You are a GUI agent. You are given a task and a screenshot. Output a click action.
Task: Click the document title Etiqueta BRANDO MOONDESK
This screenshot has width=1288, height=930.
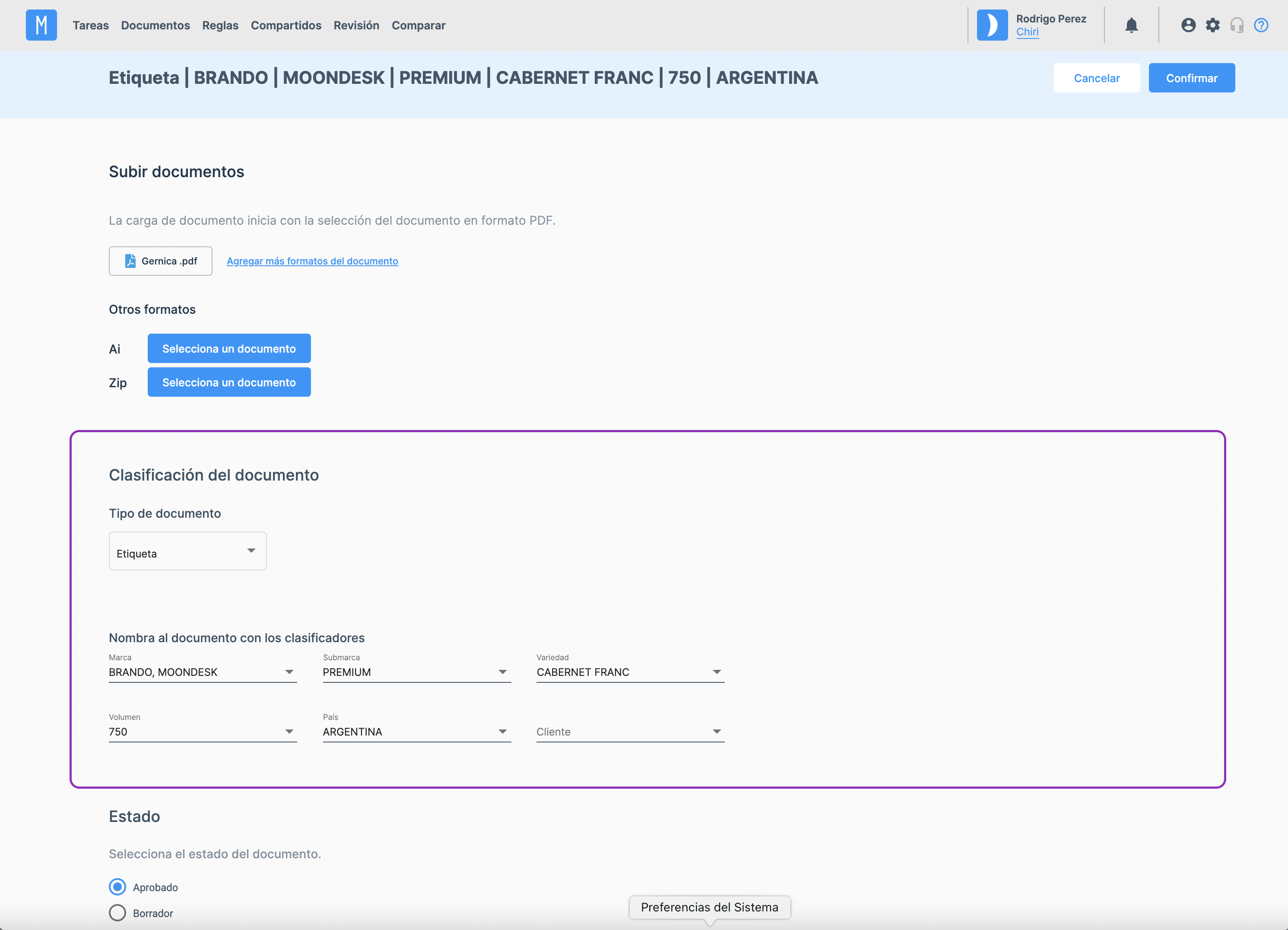(463, 77)
